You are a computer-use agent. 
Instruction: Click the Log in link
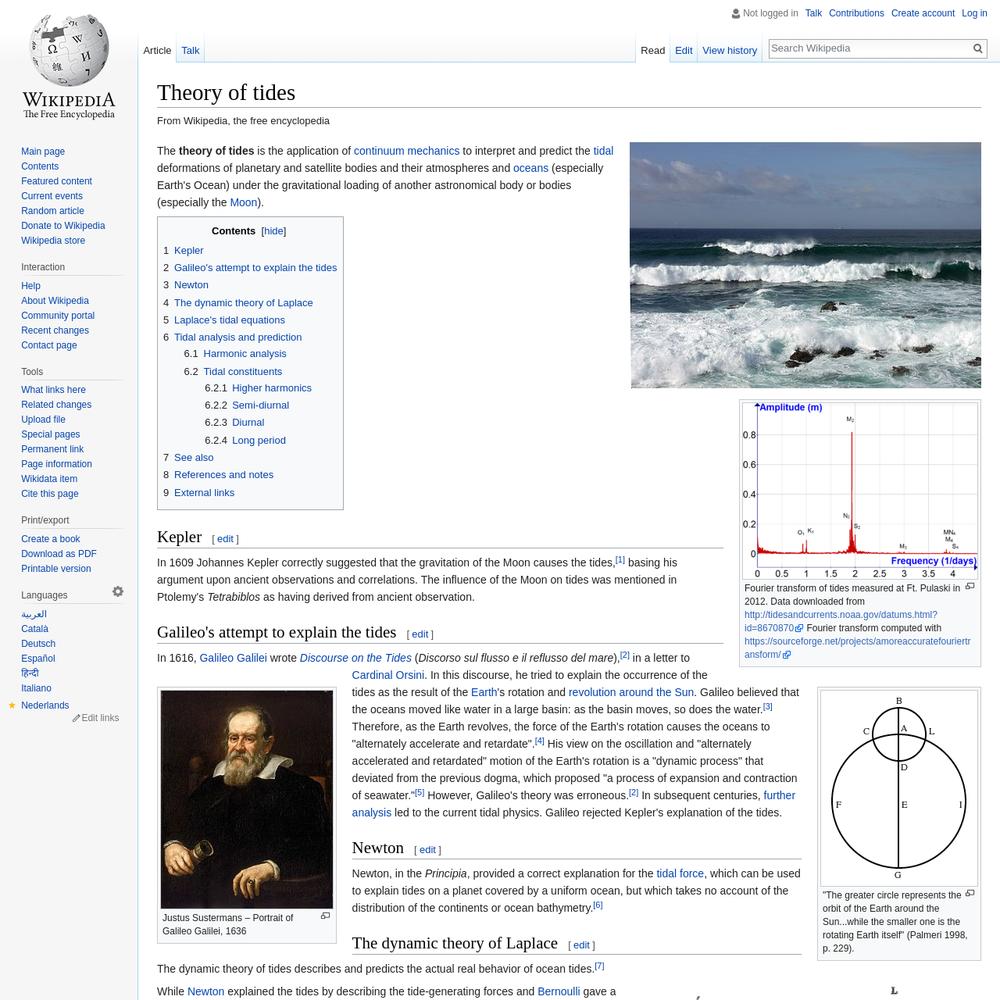click(x=974, y=13)
